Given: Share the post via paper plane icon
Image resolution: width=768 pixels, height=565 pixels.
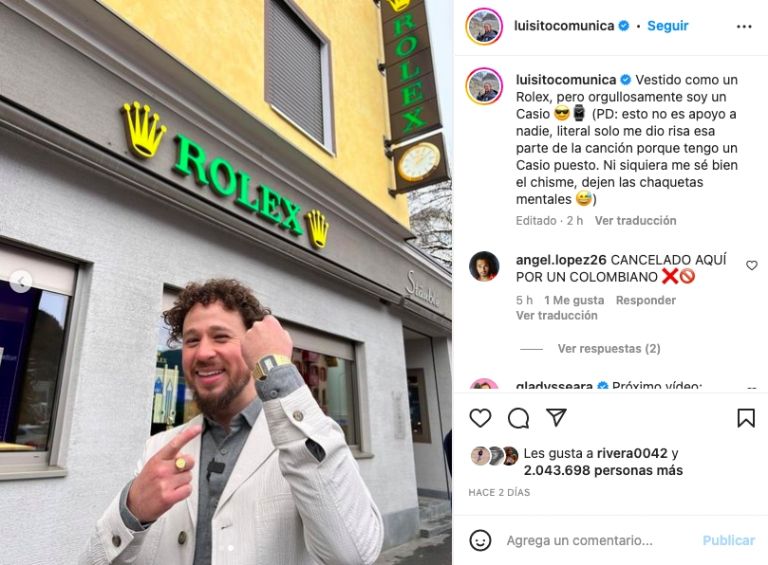Looking at the screenshot, I should click(x=556, y=417).
